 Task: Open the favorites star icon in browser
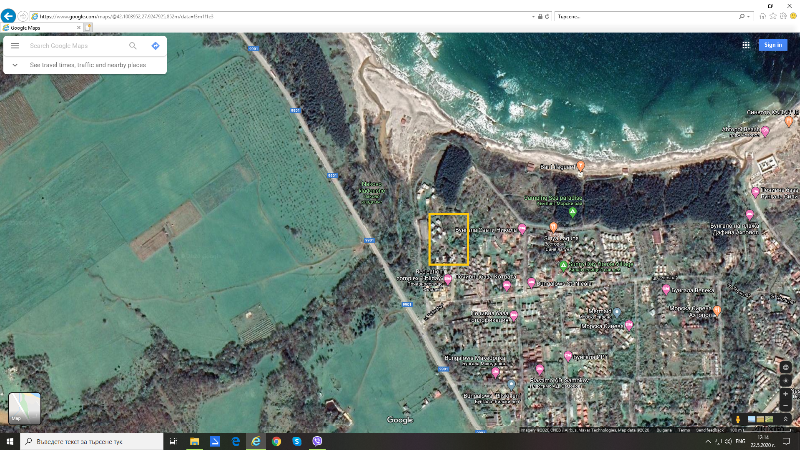(771, 17)
